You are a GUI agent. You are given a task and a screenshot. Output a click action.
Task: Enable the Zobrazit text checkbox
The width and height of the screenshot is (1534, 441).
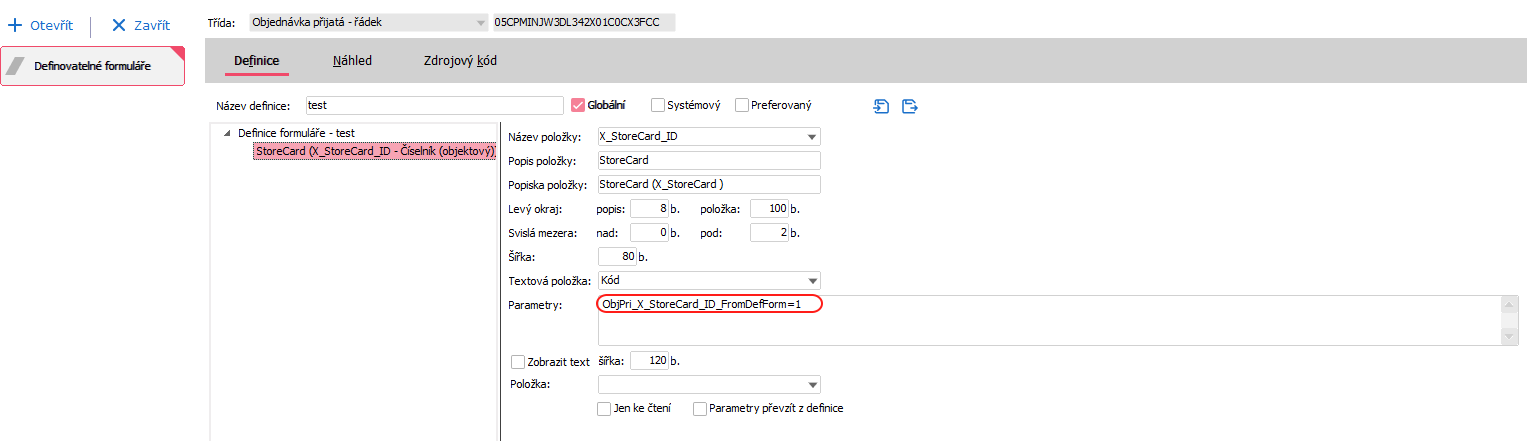[517, 362]
